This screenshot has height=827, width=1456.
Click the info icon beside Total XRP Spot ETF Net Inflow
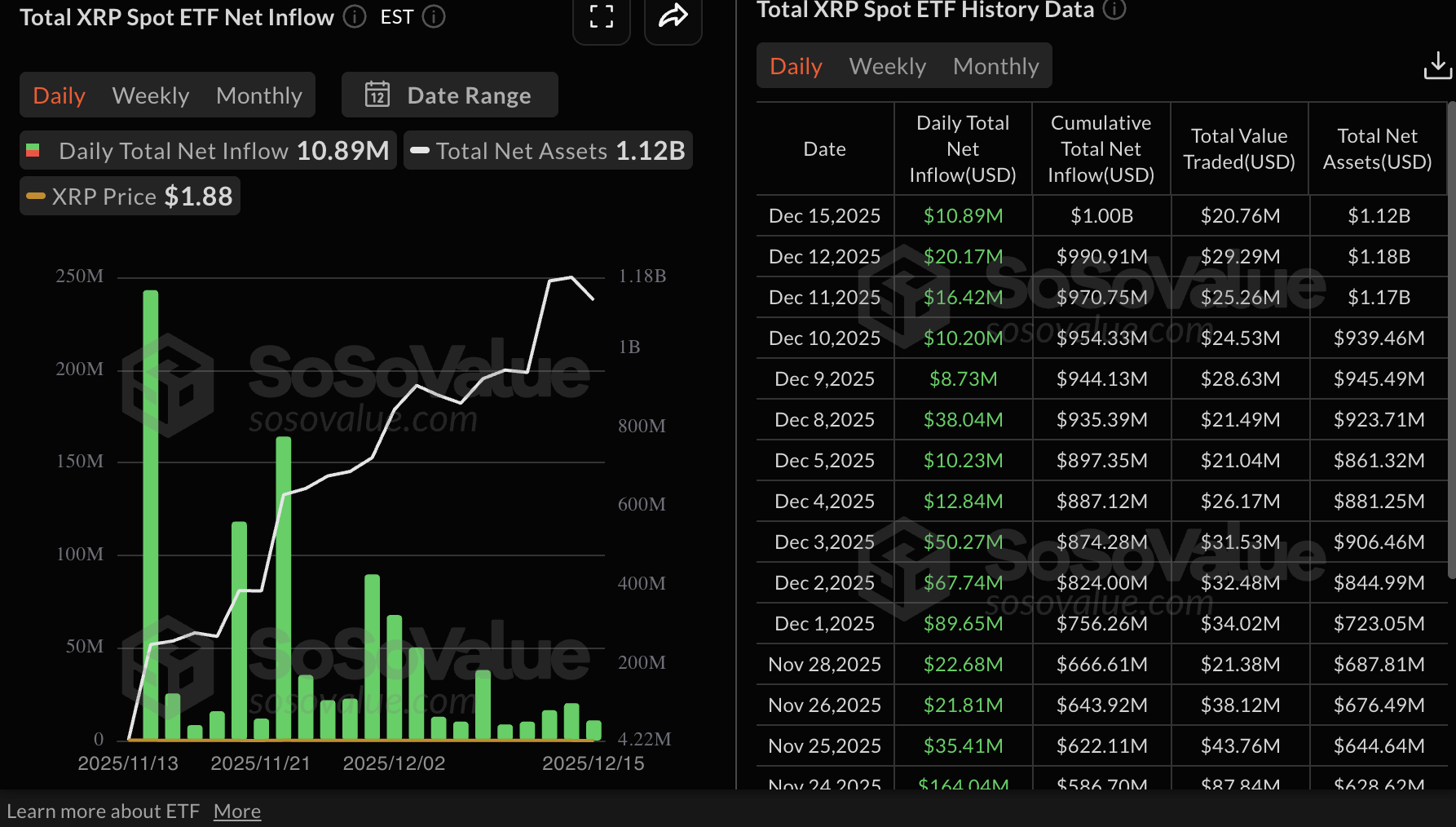tap(355, 16)
